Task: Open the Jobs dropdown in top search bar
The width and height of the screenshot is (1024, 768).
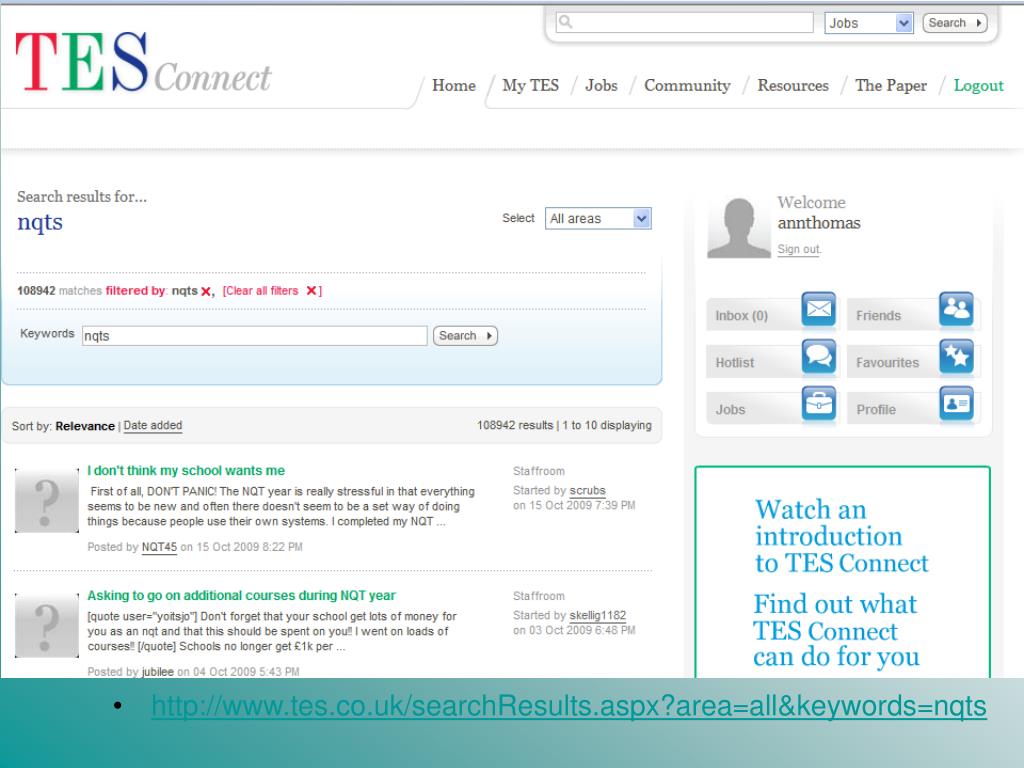Action: pos(869,23)
